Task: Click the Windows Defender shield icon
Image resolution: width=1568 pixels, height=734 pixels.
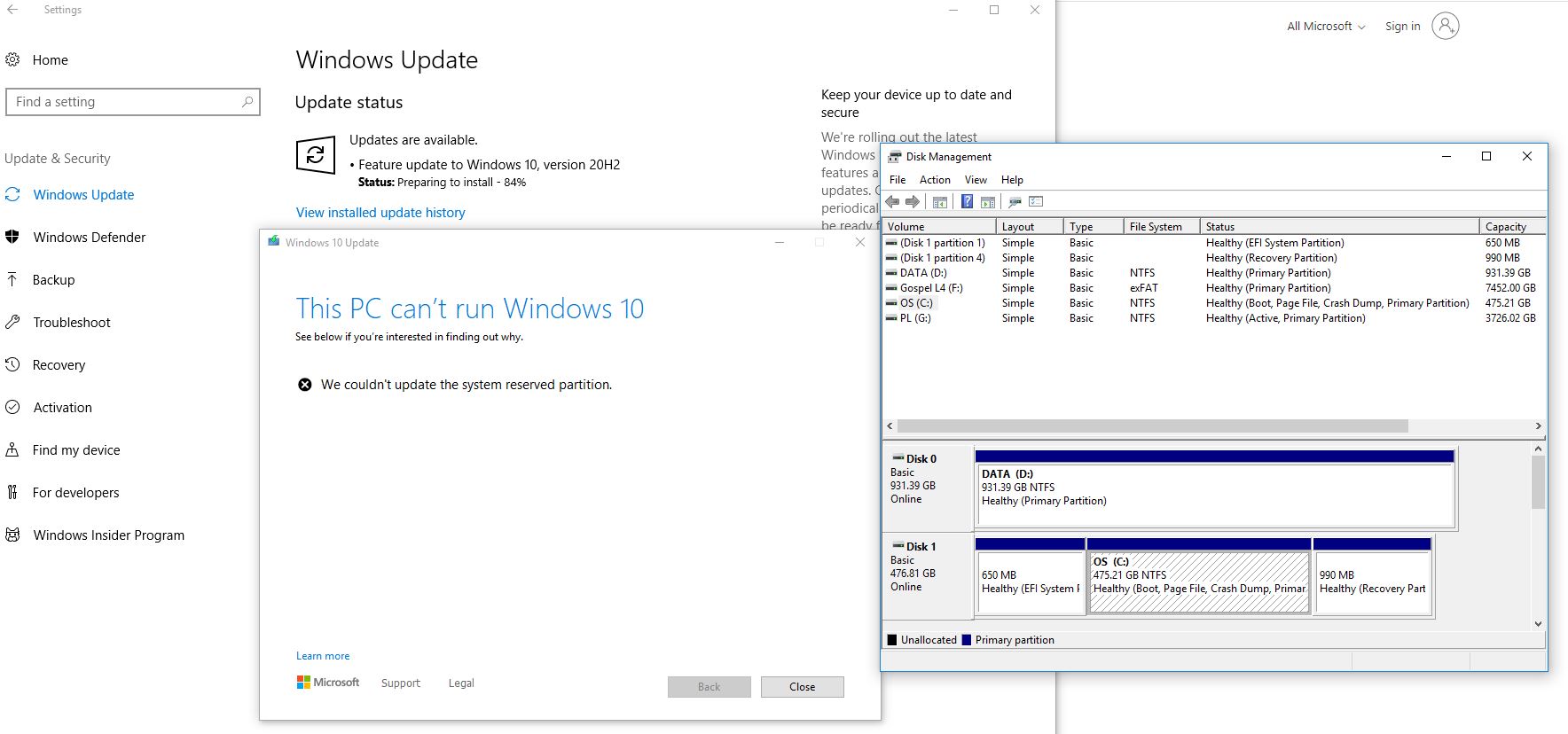Action: [12, 237]
